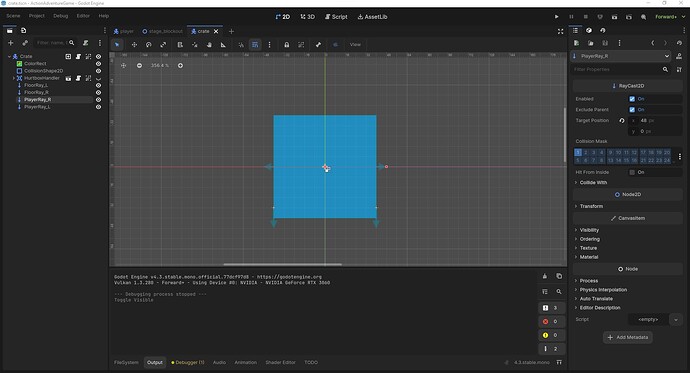Screen dimensions: 690x373
Task: Add a new child node with plus icon
Action: click(x=11, y=43)
